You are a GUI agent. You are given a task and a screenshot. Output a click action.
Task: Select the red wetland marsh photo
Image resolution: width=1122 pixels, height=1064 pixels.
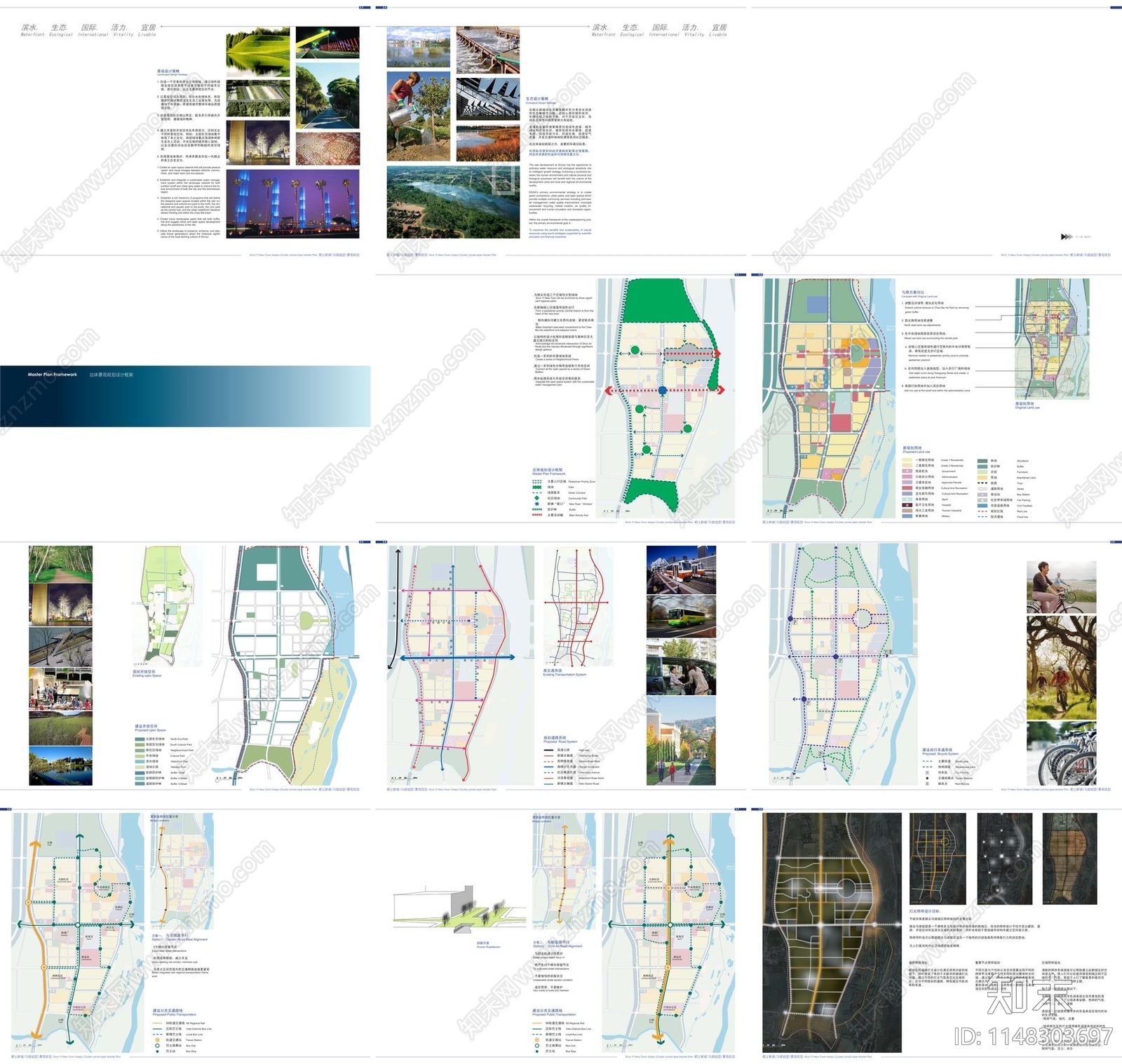tap(488, 143)
